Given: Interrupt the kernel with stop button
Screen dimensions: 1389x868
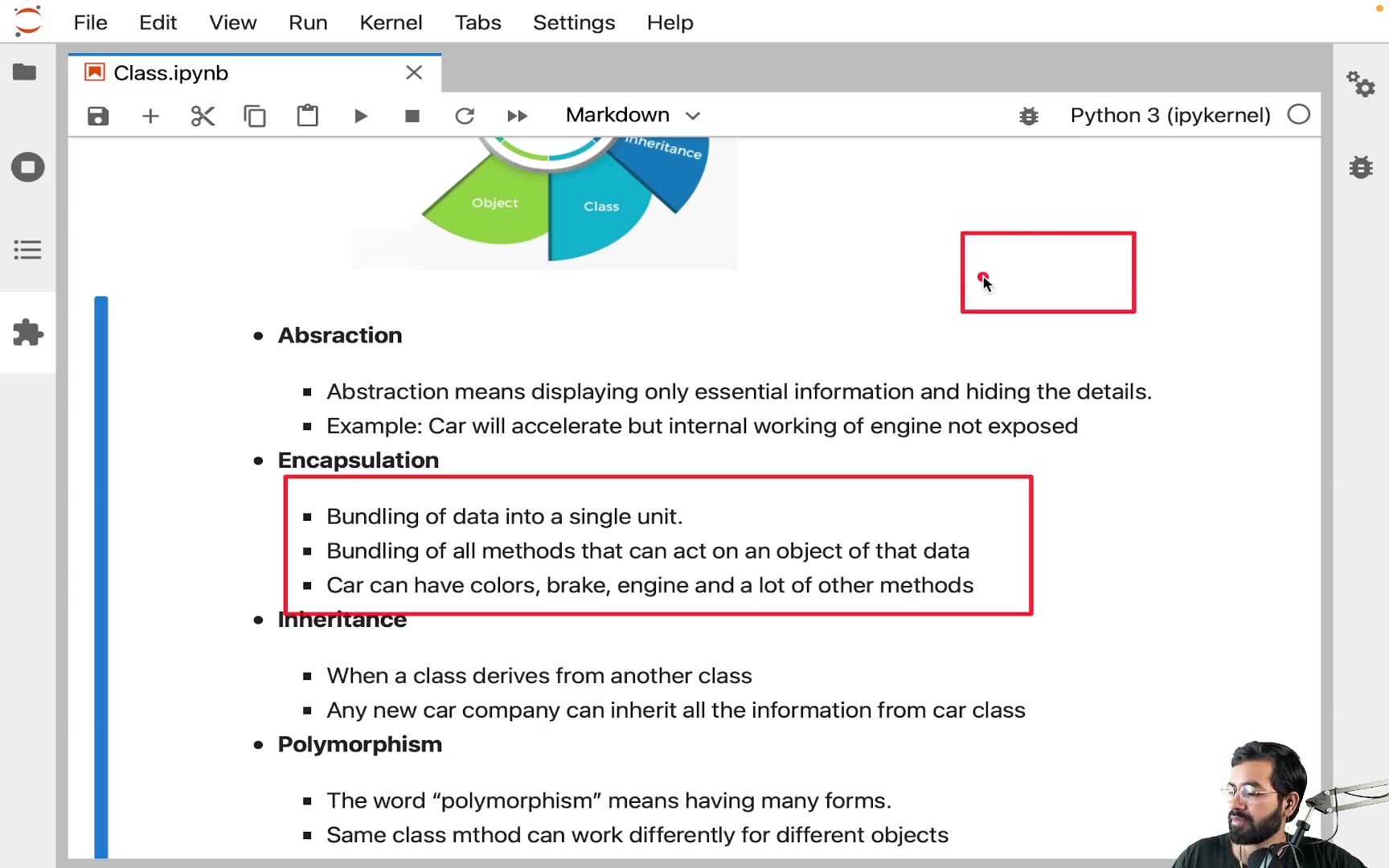Looking at the screenshot, I should [x=412, y=116].
